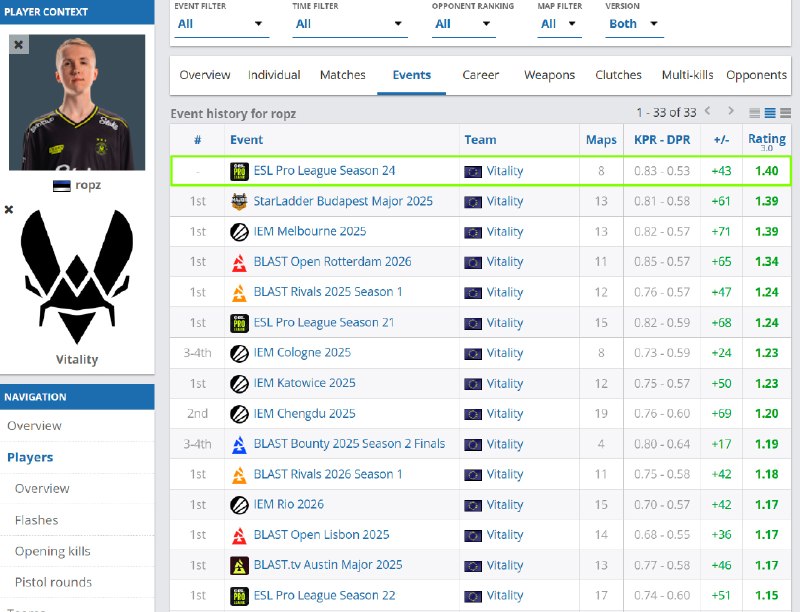Viewport: 800px width, 612px height.
Task: Go to the previous page of events
Action: 708,111
